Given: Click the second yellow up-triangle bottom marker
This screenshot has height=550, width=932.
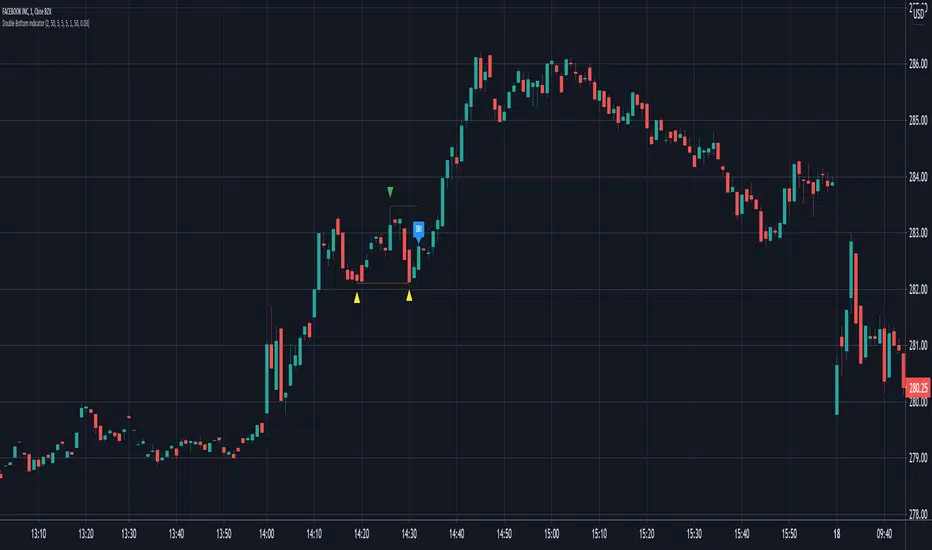Looking at the screenshot, I should 409,296.
